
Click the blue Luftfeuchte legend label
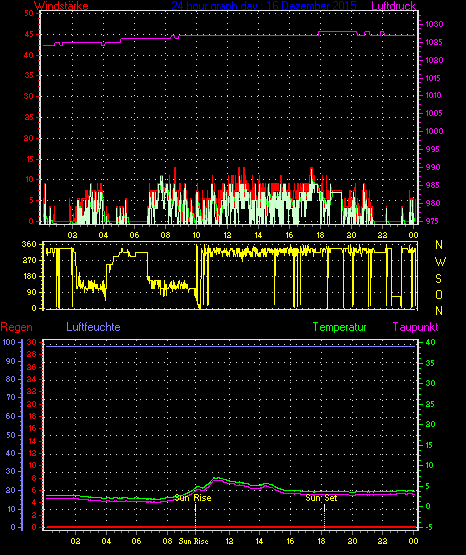(93, 327)
